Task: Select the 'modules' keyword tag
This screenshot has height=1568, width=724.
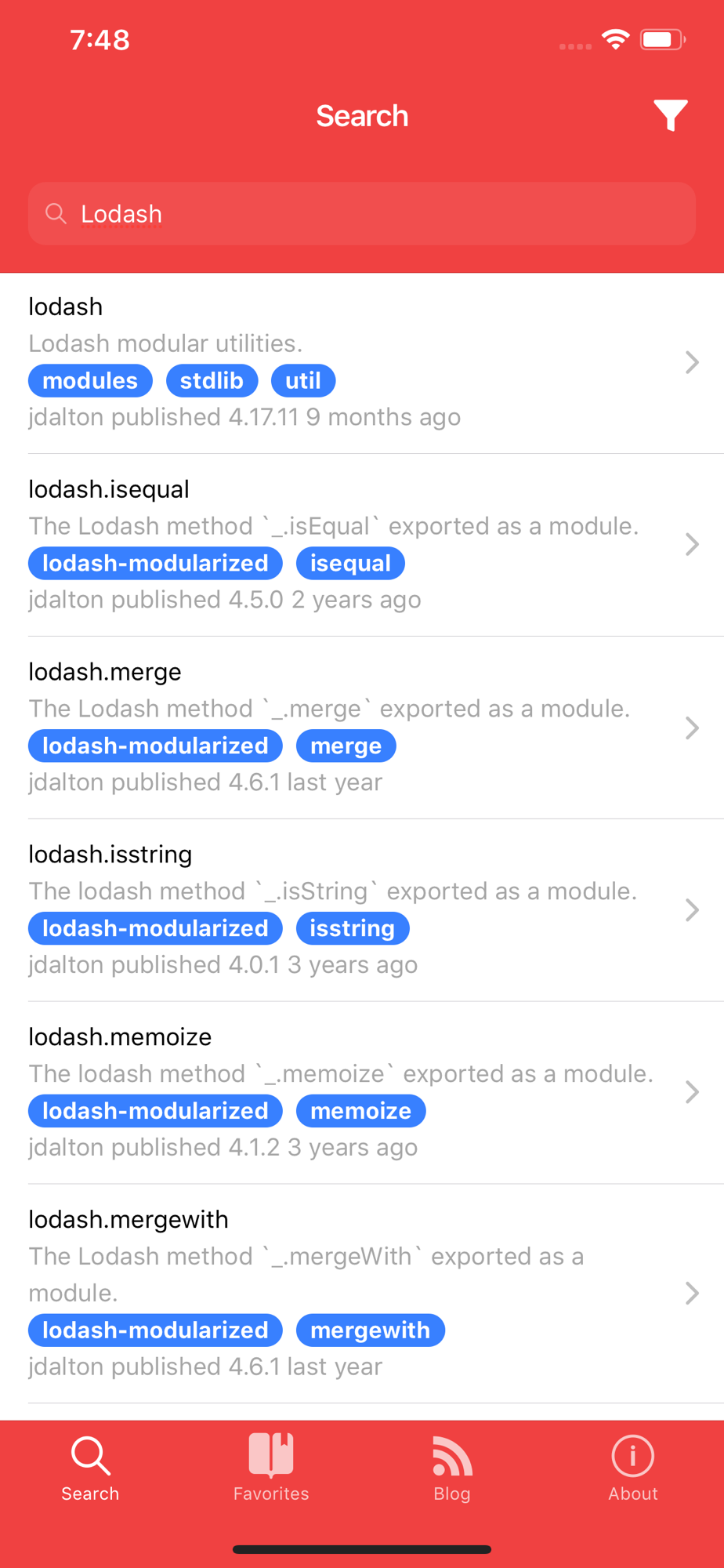Action: [90, 381]
